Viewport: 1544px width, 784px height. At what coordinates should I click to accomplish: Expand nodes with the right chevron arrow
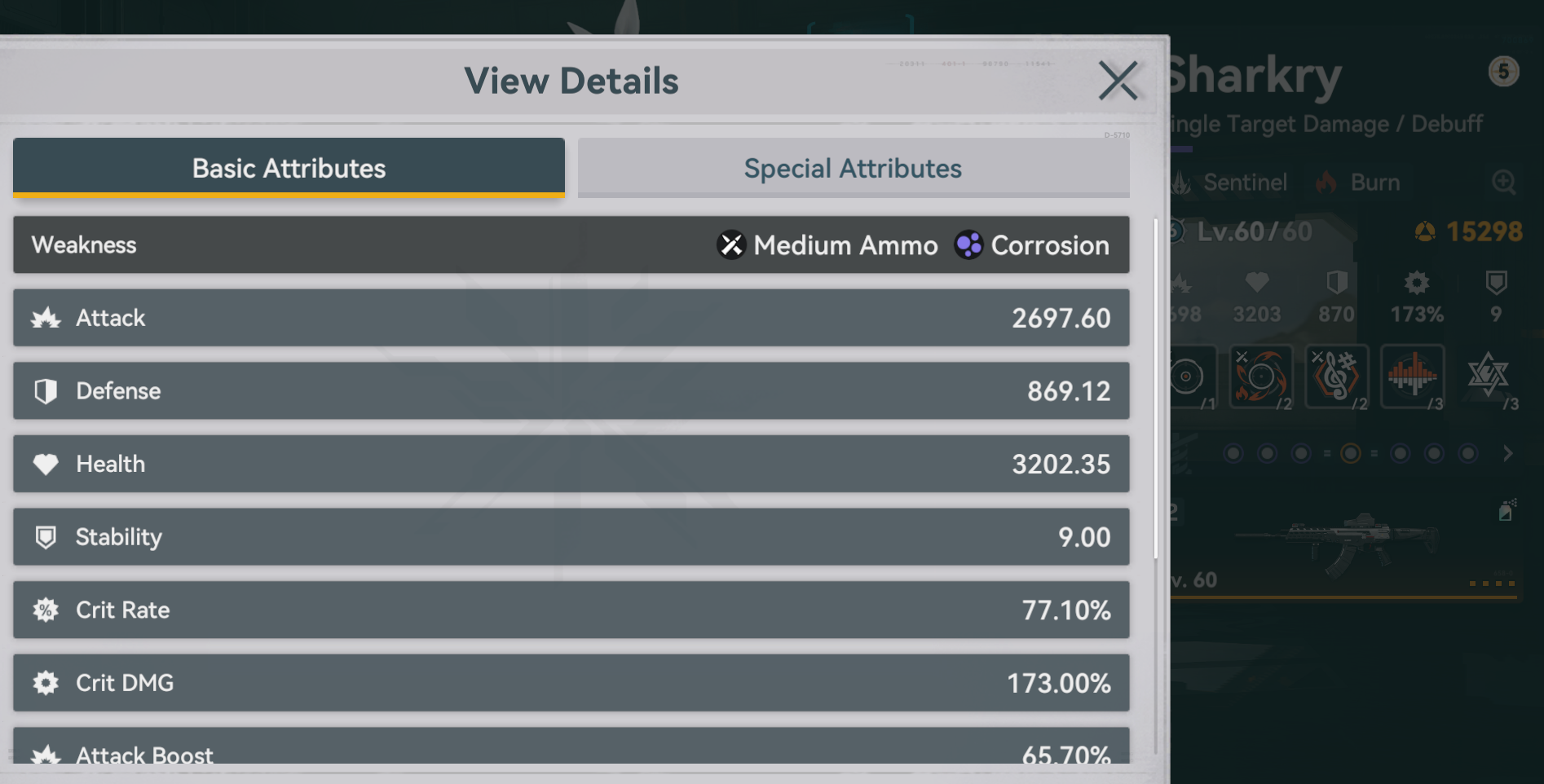(x=1508, y=453)
